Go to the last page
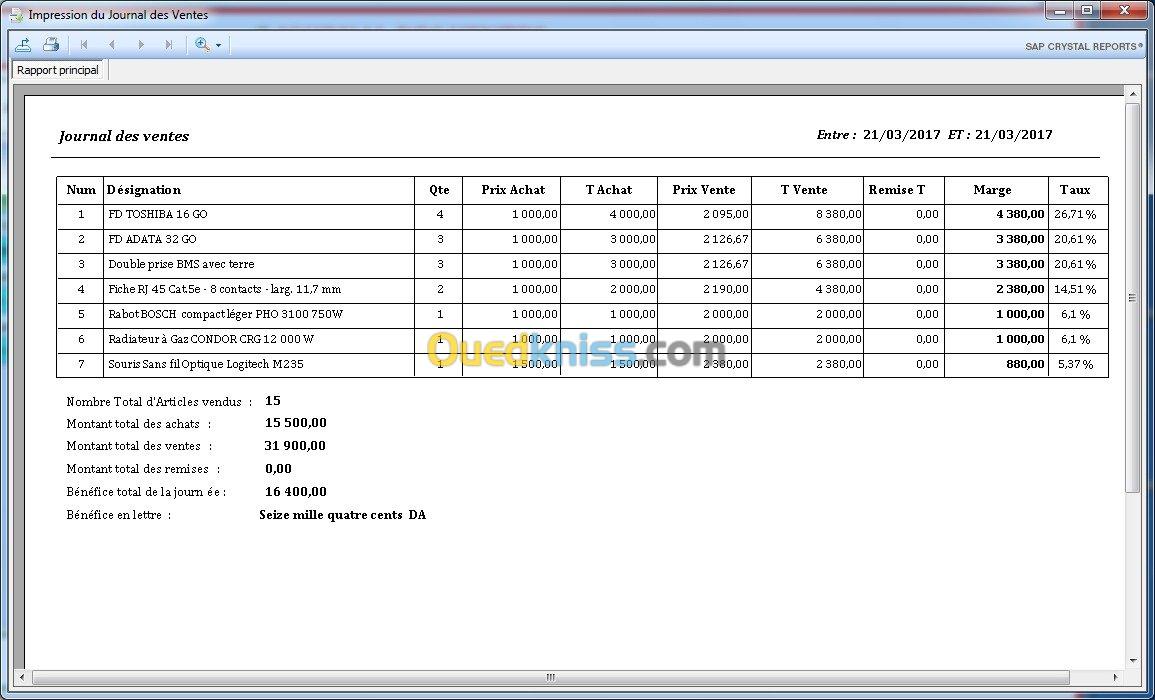 coord(169,45)
